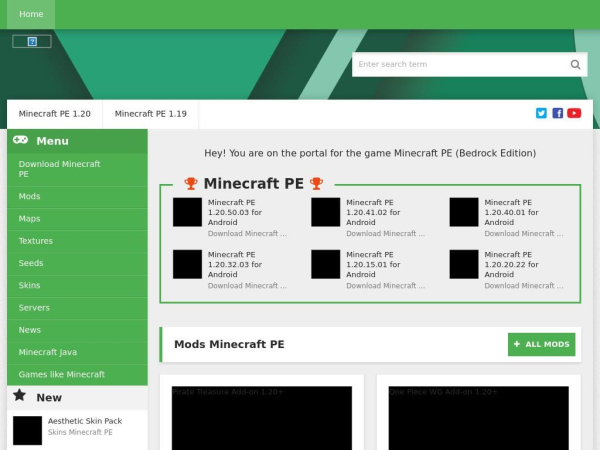Click the Bedrock Edition portal welcome text
The width and height of the screenshot is (600, 450).
pyautogui.click(x=370, y=153)
